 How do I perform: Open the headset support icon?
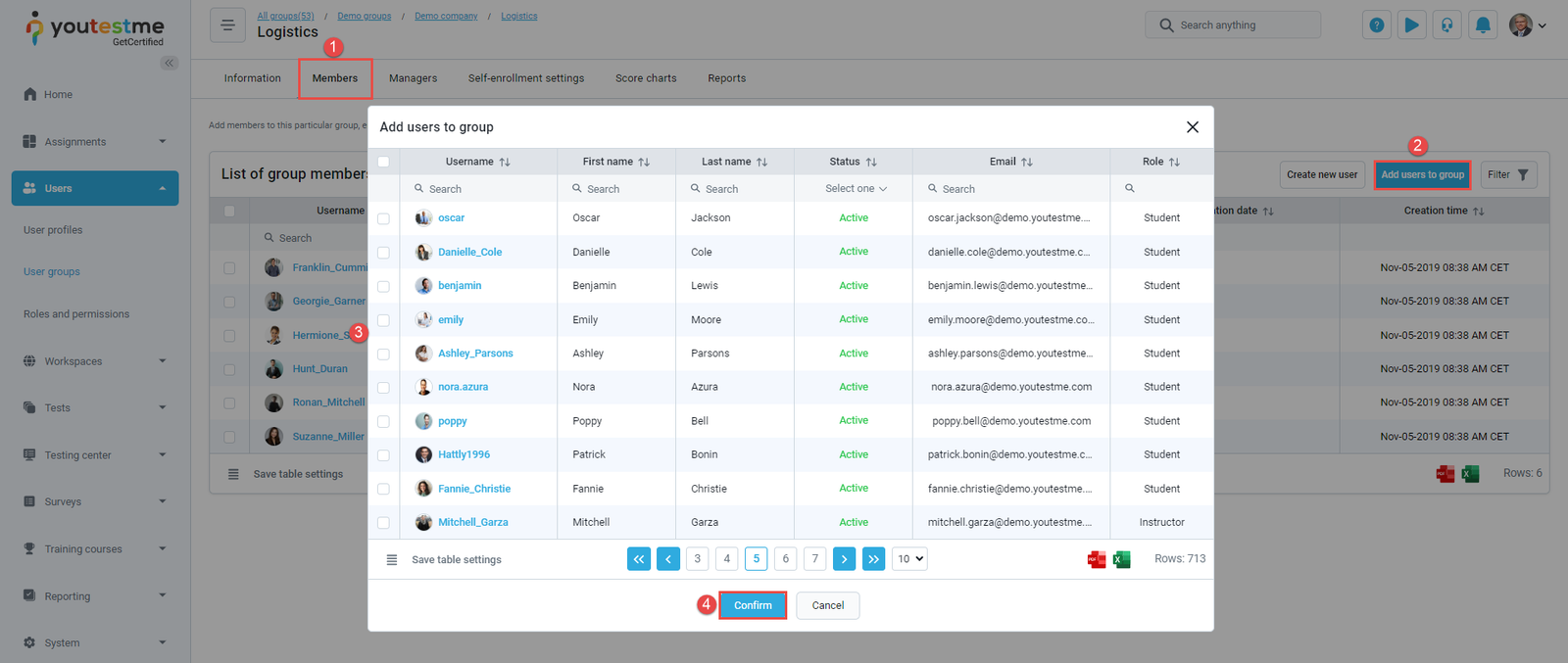(x=1447, y=25)
